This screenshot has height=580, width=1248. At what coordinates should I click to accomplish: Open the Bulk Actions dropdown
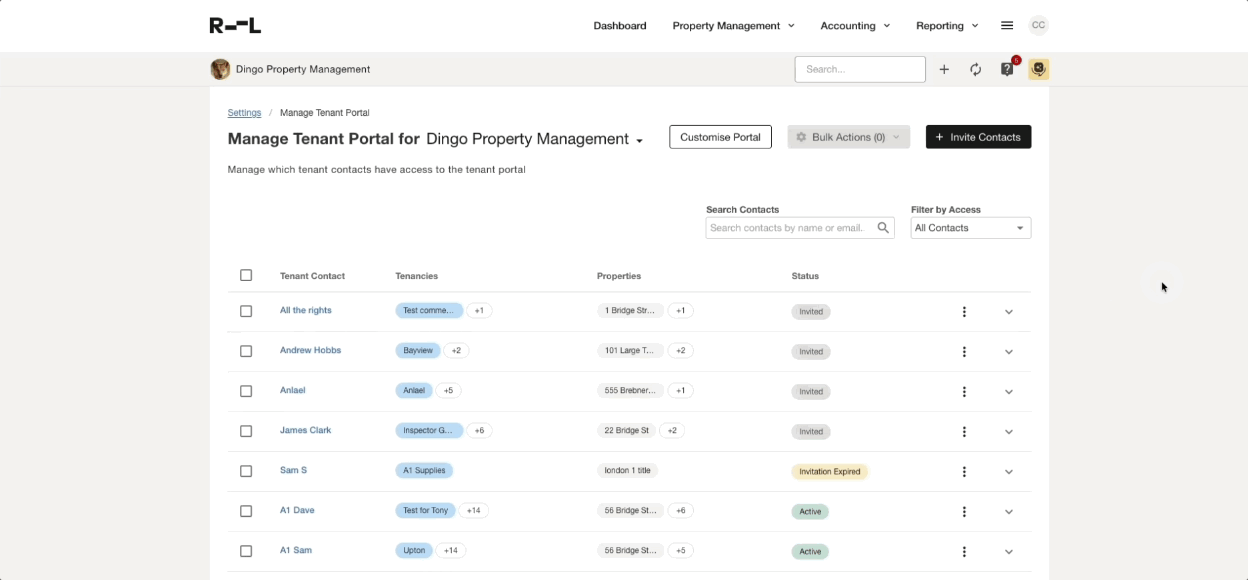(x=848, y=137)
